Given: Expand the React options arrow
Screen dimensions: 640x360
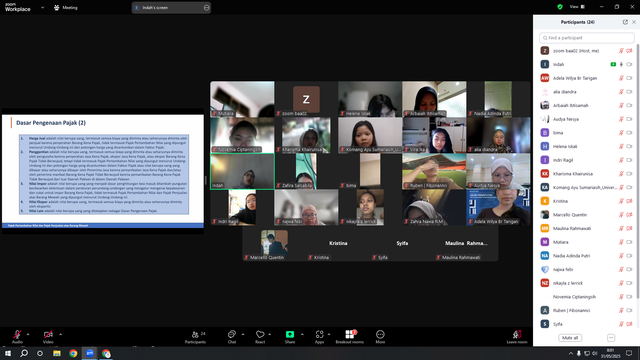Looking at the screenshot, I should (x=269, y=334).
